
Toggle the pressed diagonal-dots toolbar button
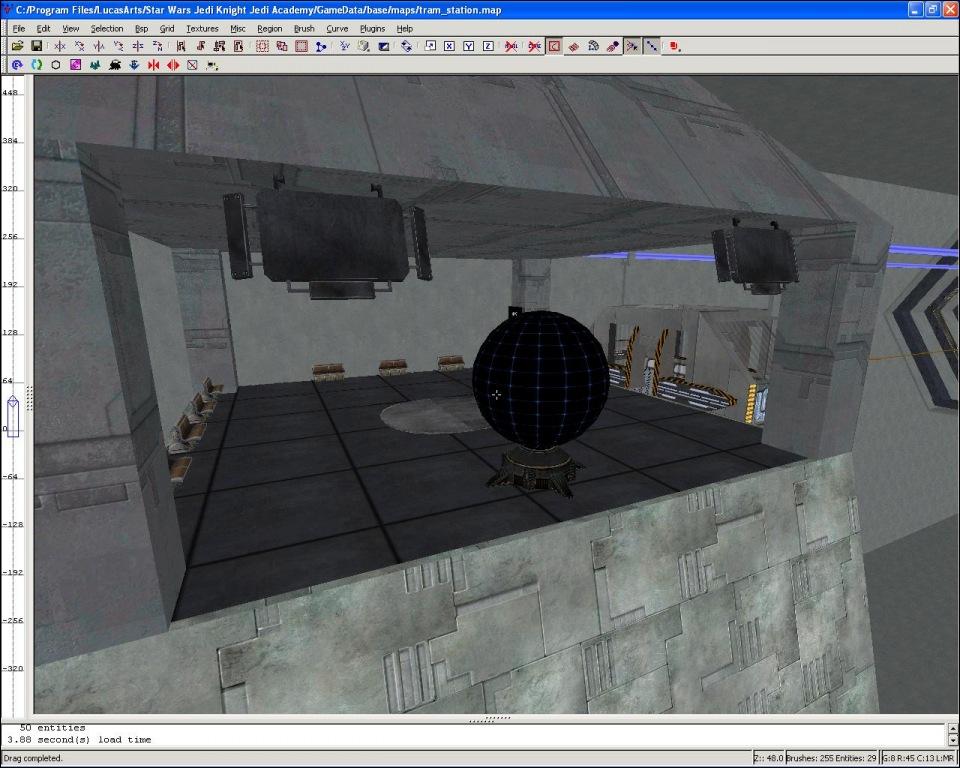pyautogui.click(x=651, y=46)
